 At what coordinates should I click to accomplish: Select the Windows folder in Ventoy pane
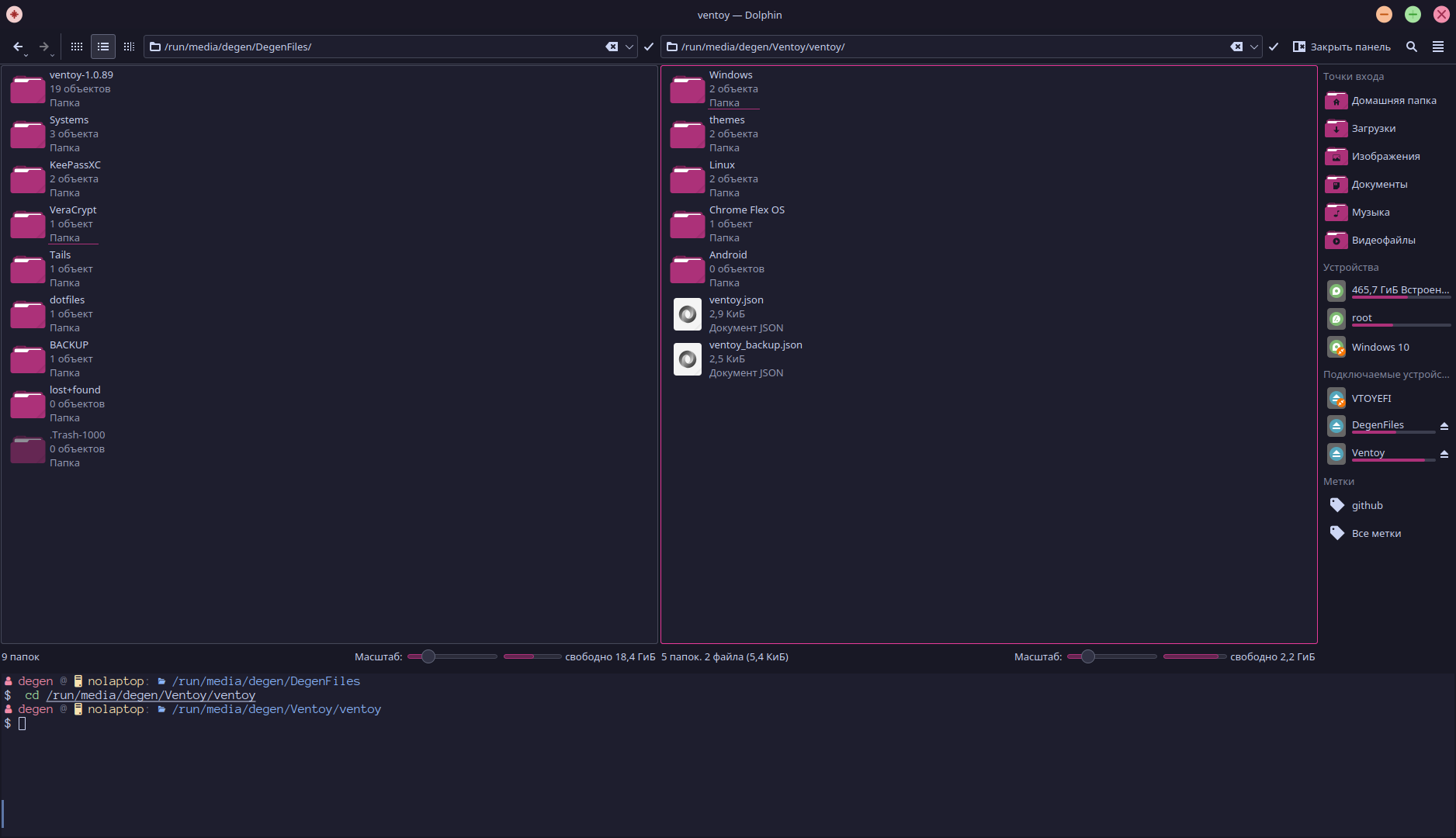[714, 88]
